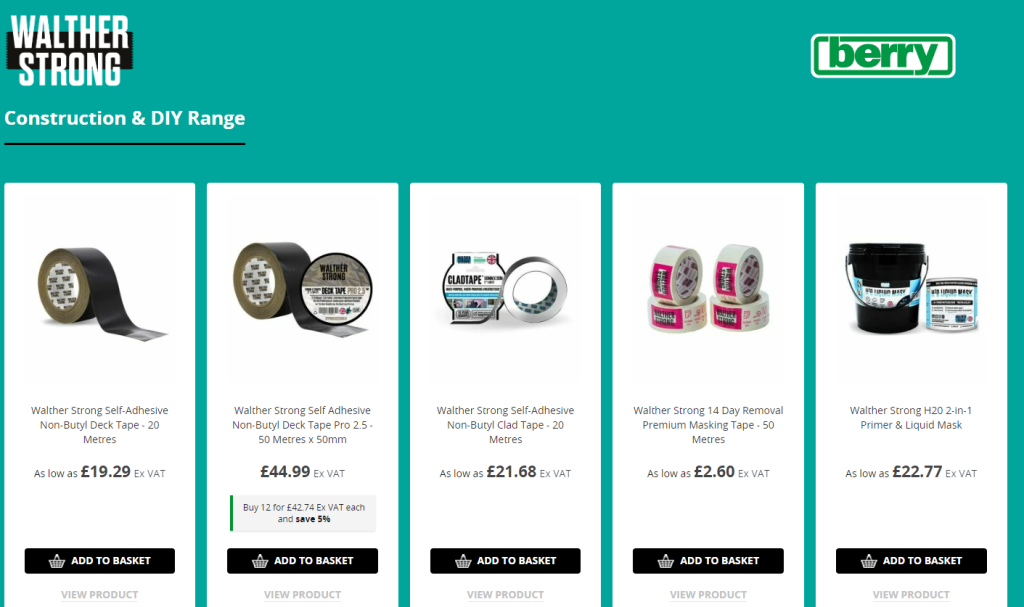Screen dimensions: 1024x607
Task: Open Walther Strong H20 2-in-1 Primer title
Action: pyautogui.click(x=911, y=418)
